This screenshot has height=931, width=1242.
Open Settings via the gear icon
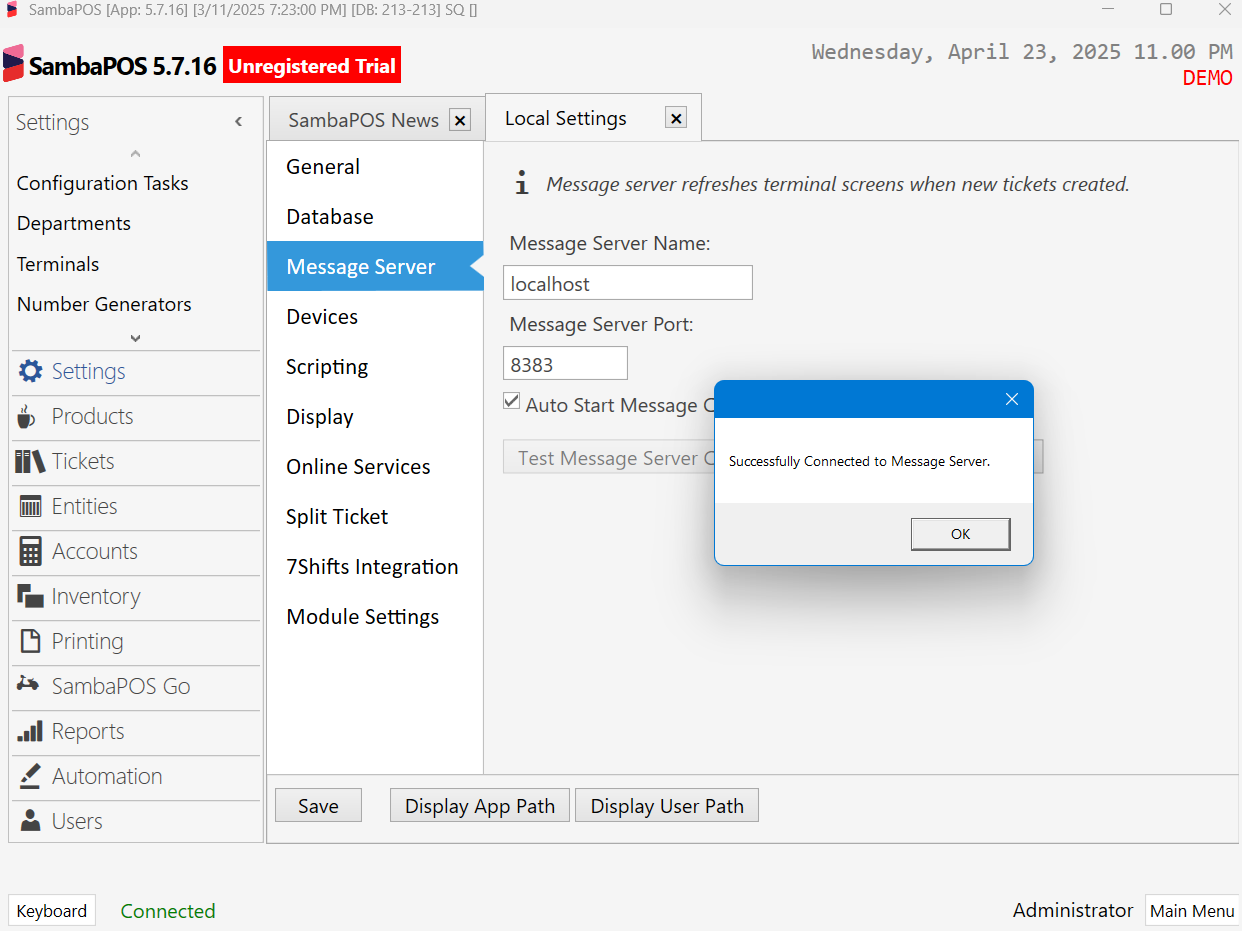click(31, 371)
